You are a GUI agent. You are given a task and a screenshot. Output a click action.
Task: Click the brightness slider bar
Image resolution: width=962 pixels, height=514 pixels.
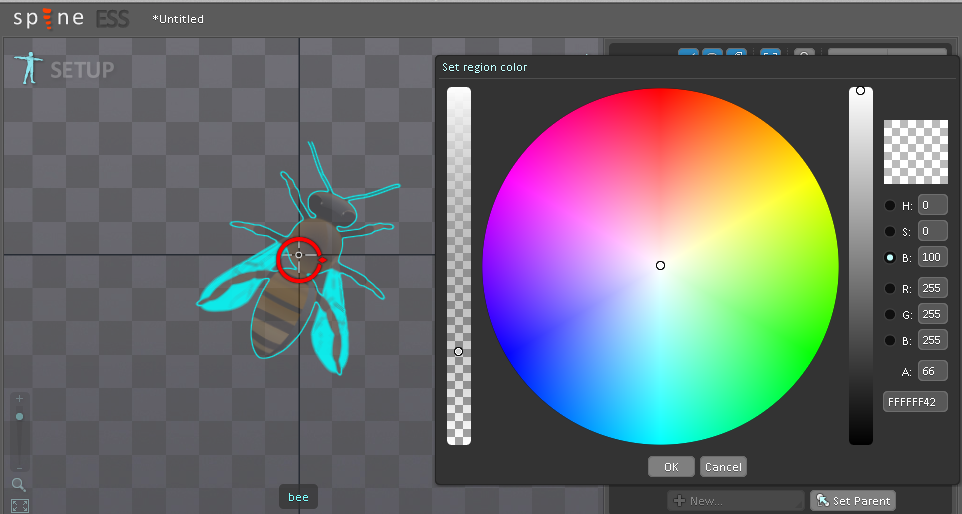tap(860, 265)
